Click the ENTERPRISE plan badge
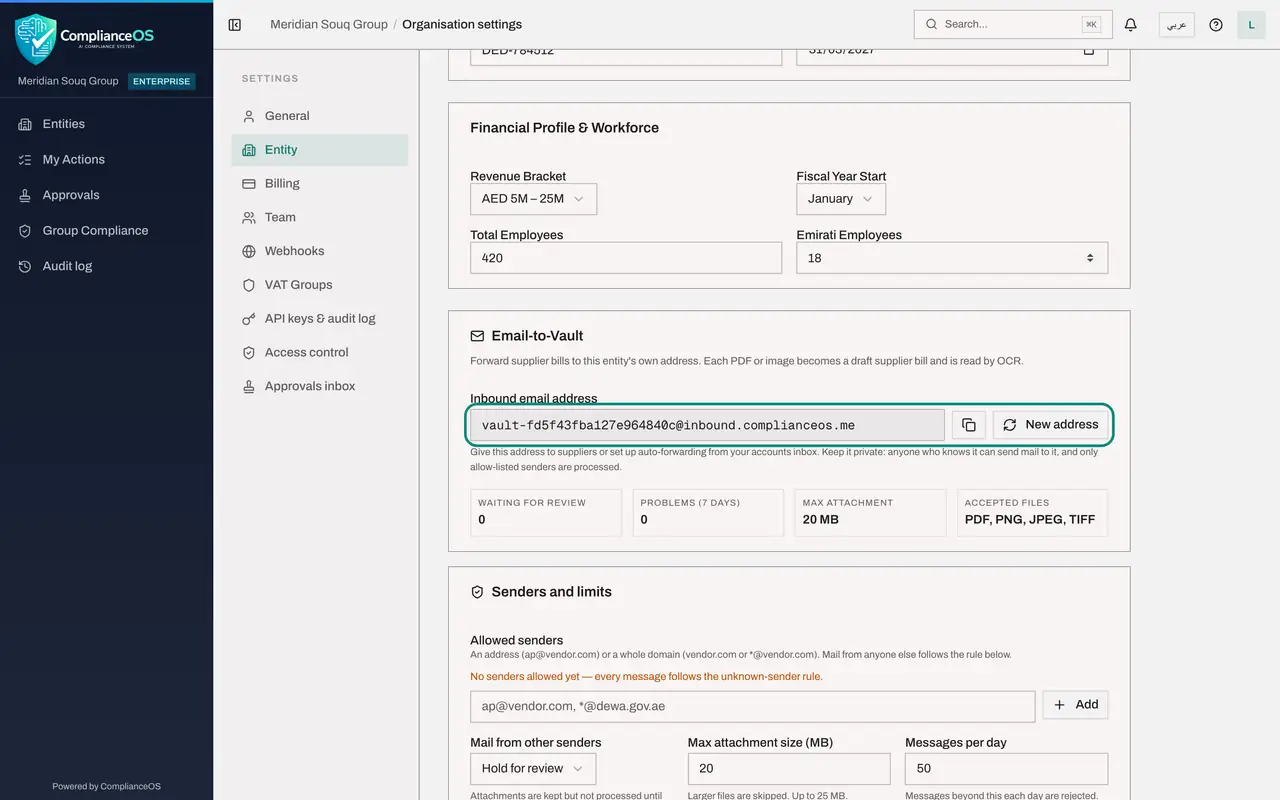Viewport: 1280px width, 800px height. [162, 81]
